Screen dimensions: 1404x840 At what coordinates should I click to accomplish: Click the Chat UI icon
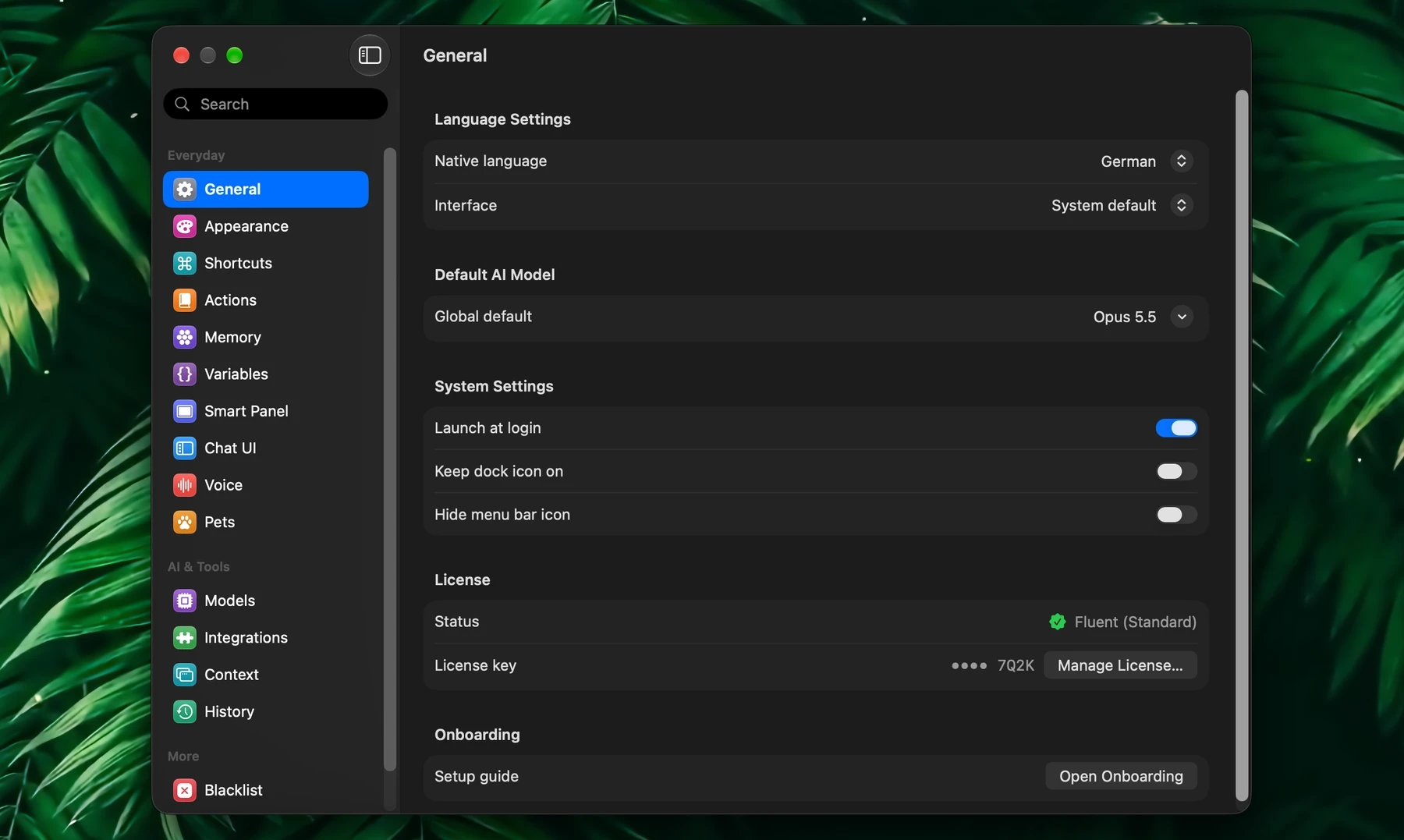pos(185,448)
